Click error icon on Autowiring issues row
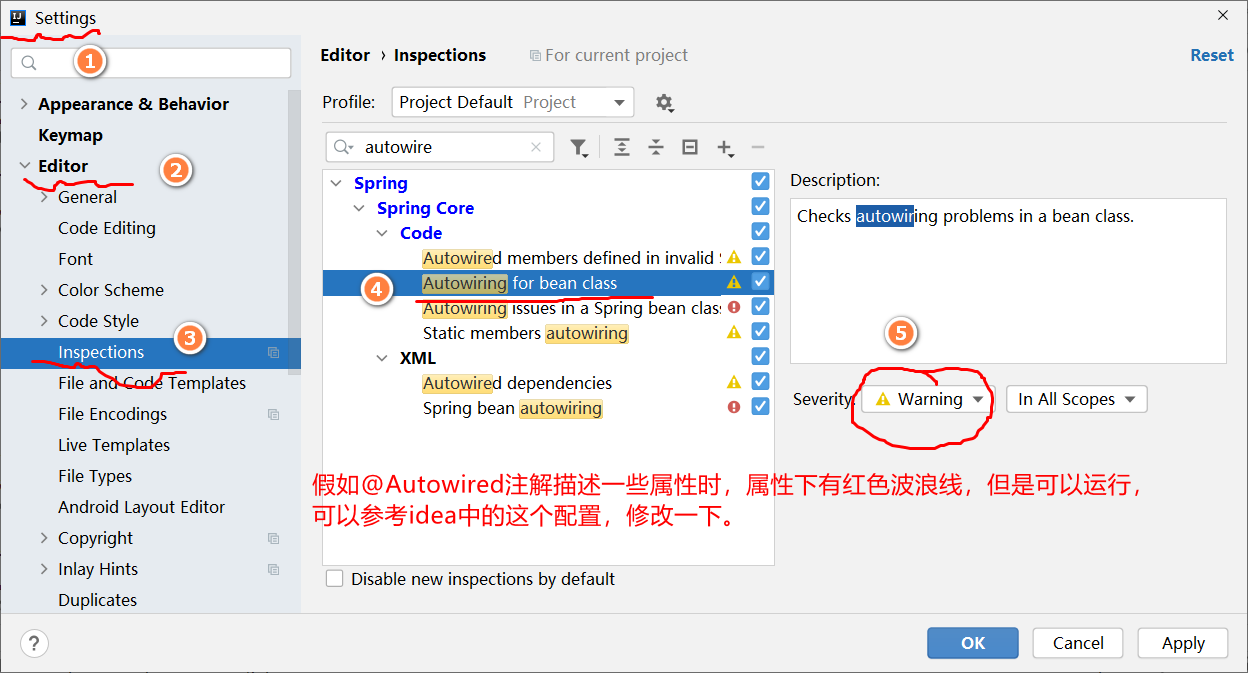Viewport: 1248px width, 673px height. click(x=734, y=307)
